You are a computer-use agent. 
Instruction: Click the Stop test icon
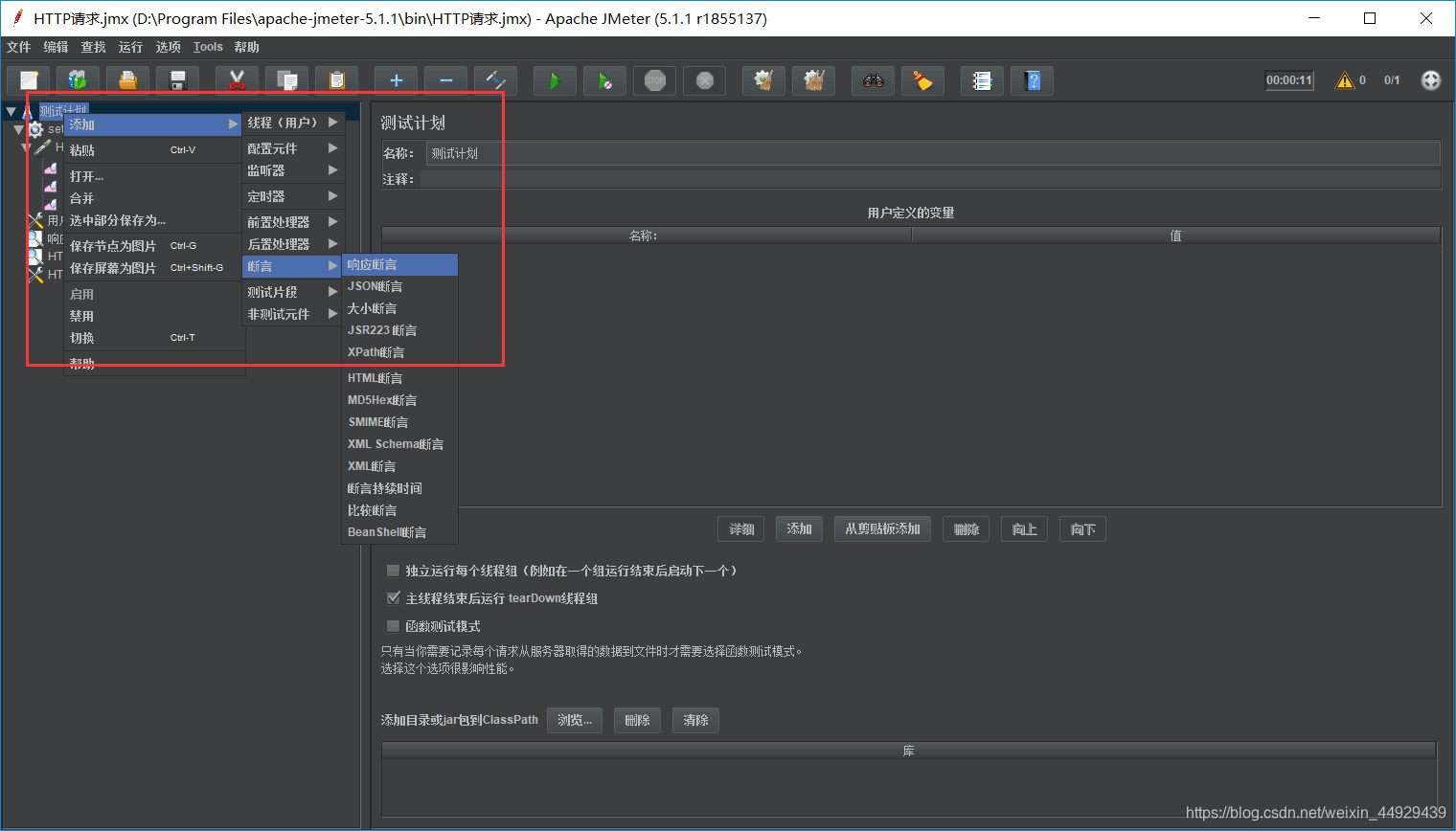[x=655, y=81]
